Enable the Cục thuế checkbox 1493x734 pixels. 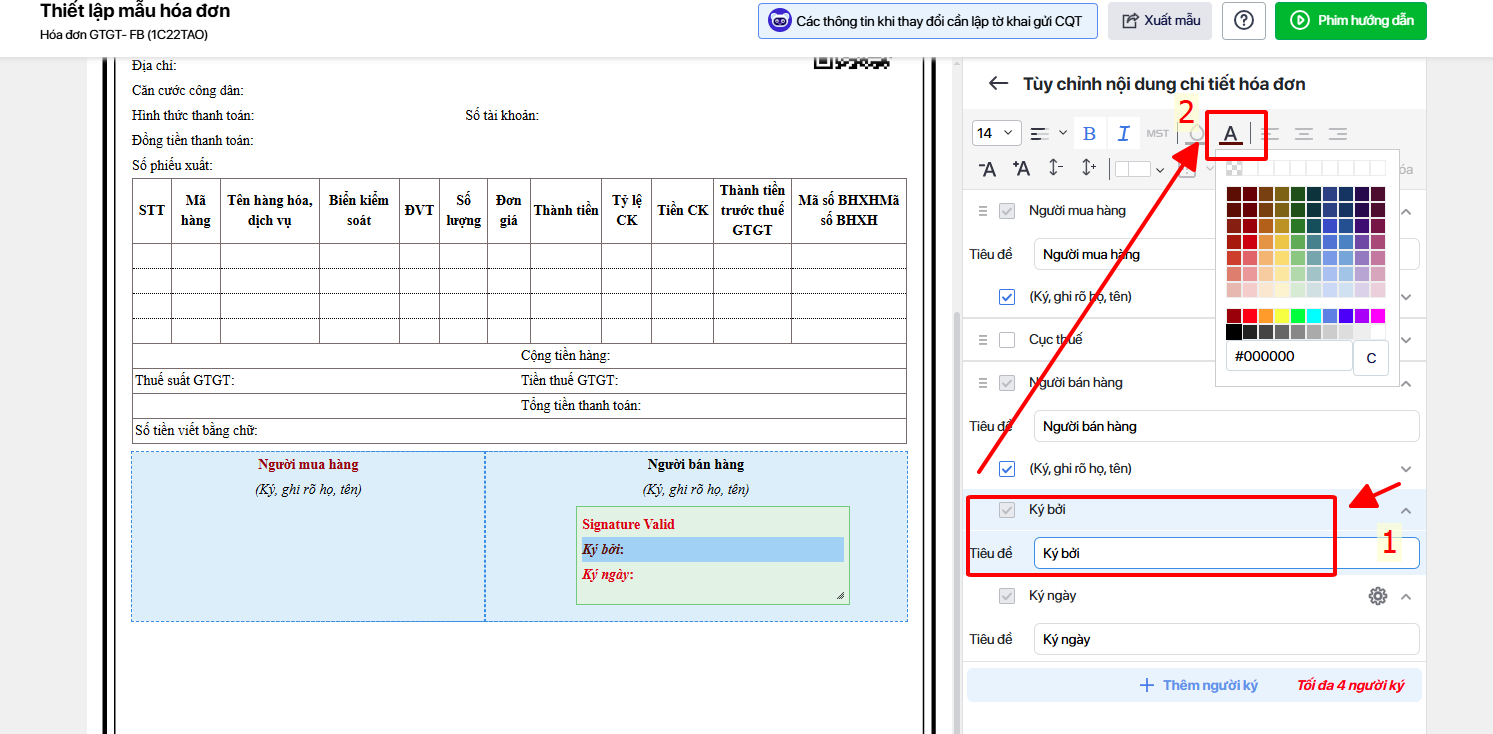pos(1007,340)
